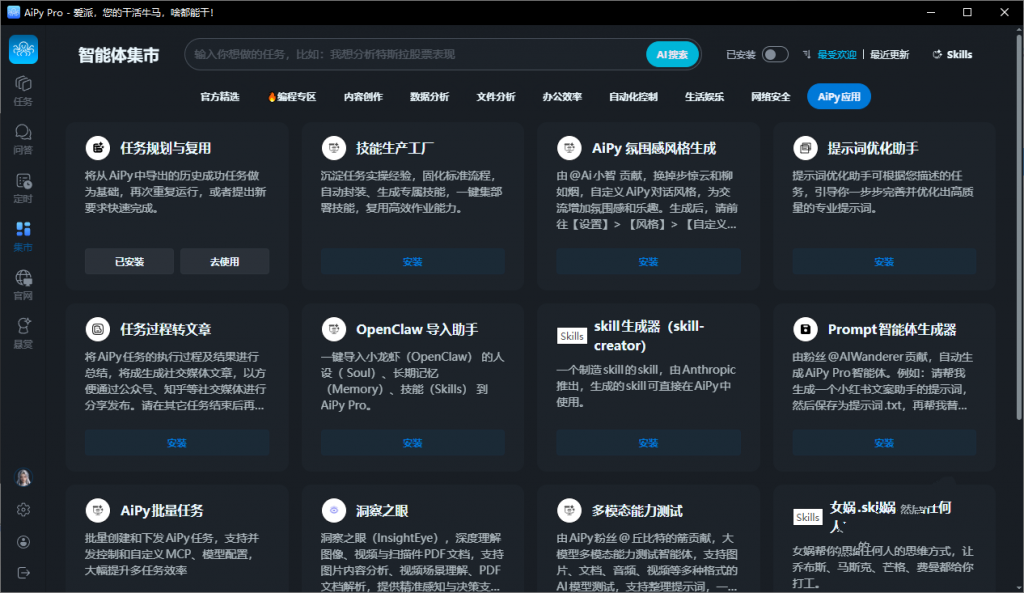Click the sort icon beside 最受欢迎
This screenshot has height=593, width=1024.
(807, 54)
